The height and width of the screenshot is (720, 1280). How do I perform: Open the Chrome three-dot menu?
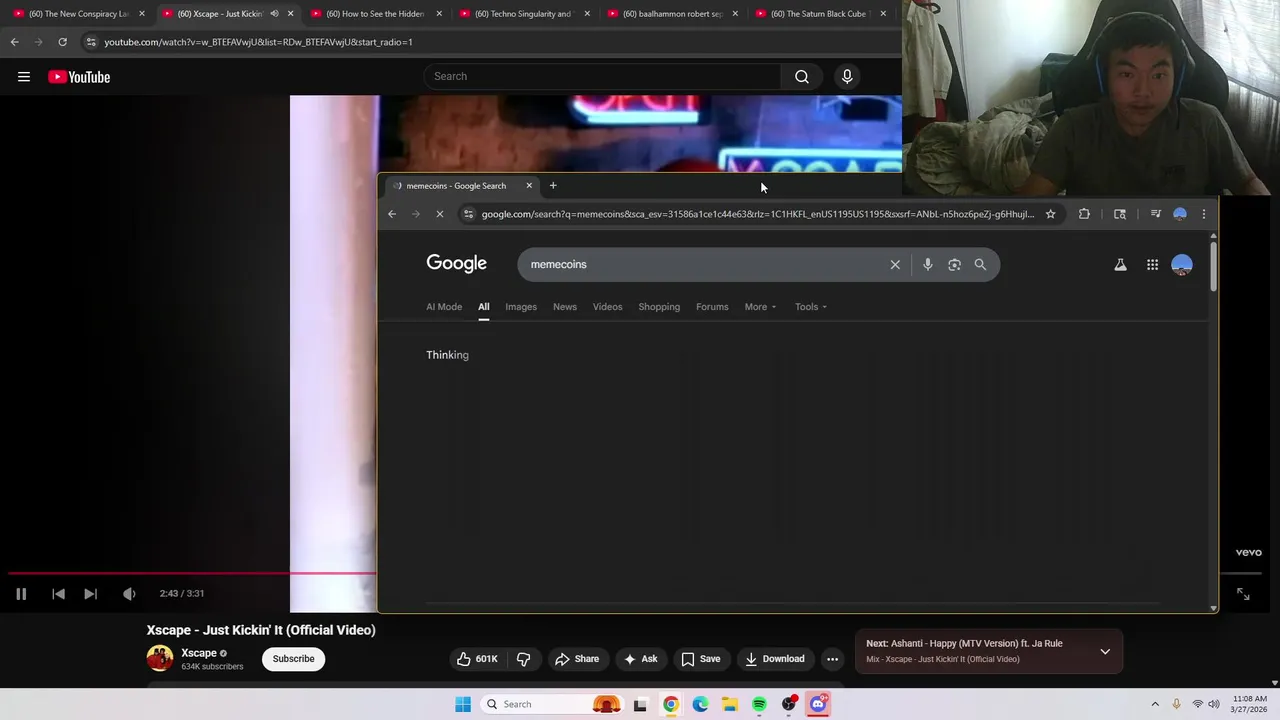click(1204, 214)
